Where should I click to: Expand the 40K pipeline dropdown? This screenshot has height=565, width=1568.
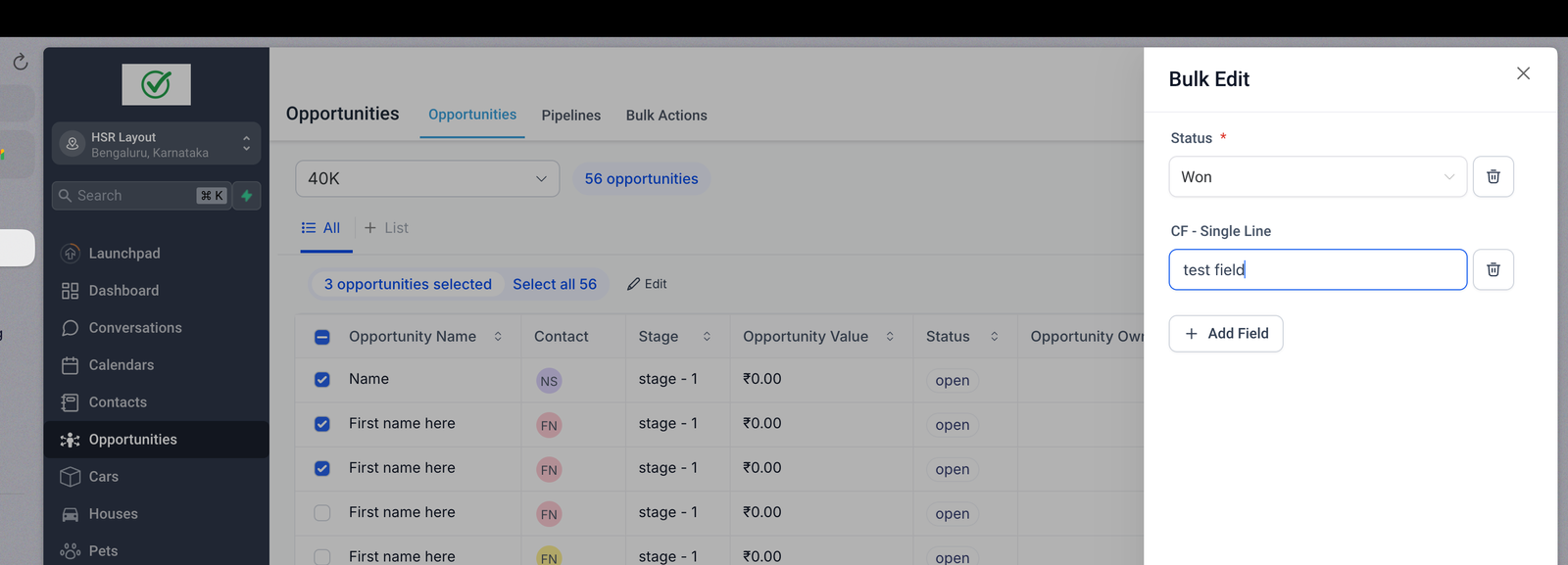427,179
